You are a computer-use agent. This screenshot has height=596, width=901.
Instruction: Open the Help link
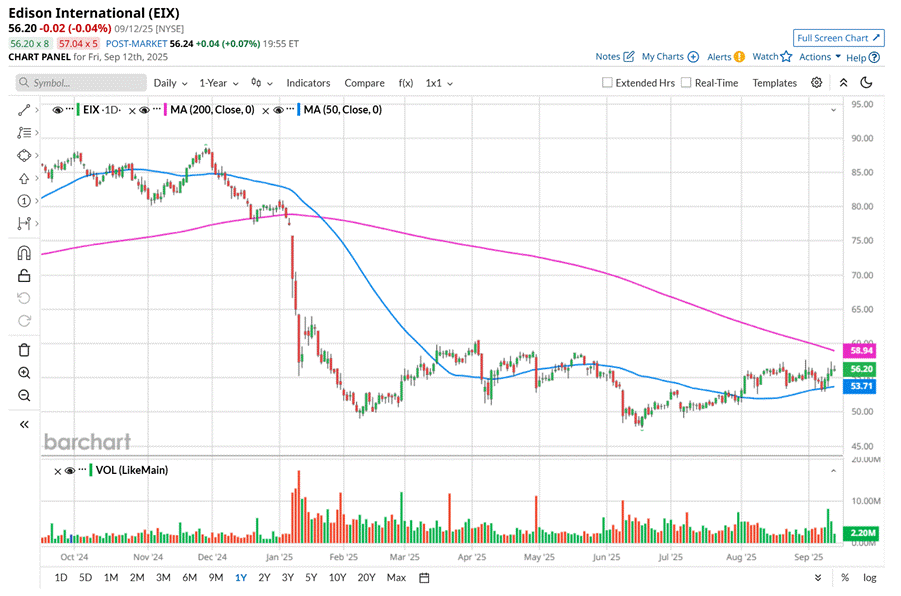pos(863,57)
